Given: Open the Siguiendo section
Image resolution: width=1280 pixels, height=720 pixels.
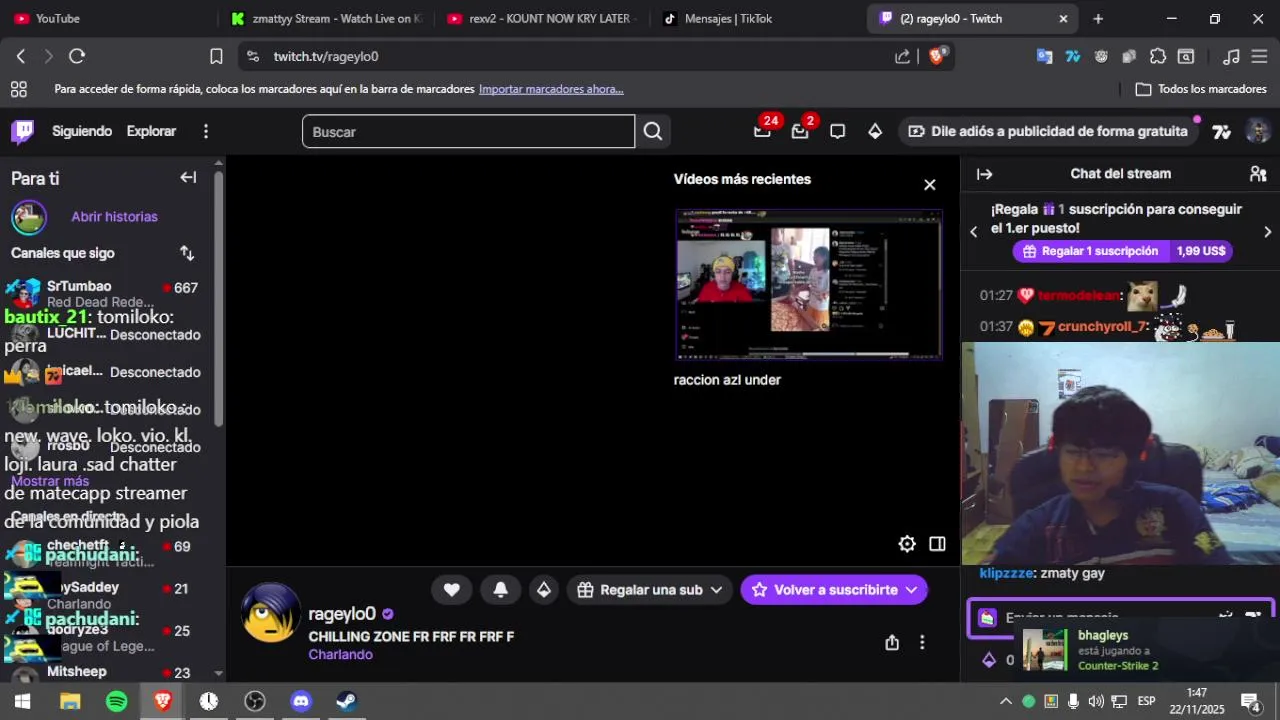Looking at the screenshot, I should [82, 131].
